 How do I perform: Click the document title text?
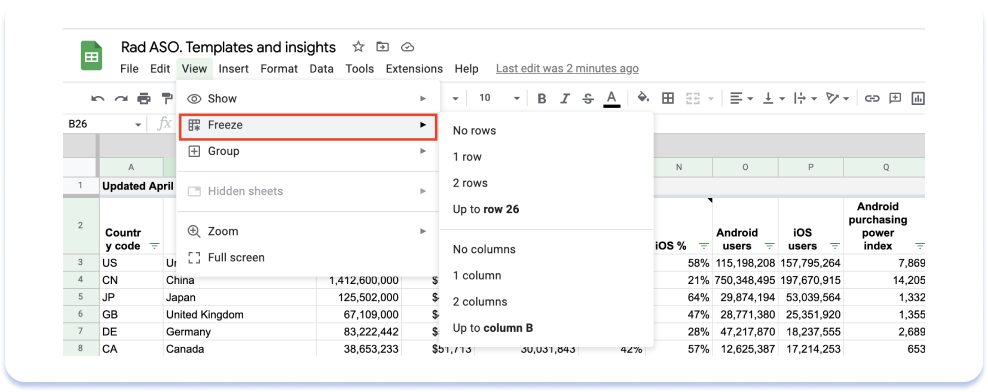pos(228,47)
